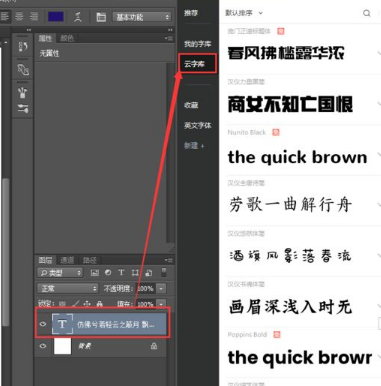Image resolution: width=381 pixels, height=386 pixels.
Task: Open 收藏 in font sidebar
Action: pyautogui.click(x=191, y=105)
